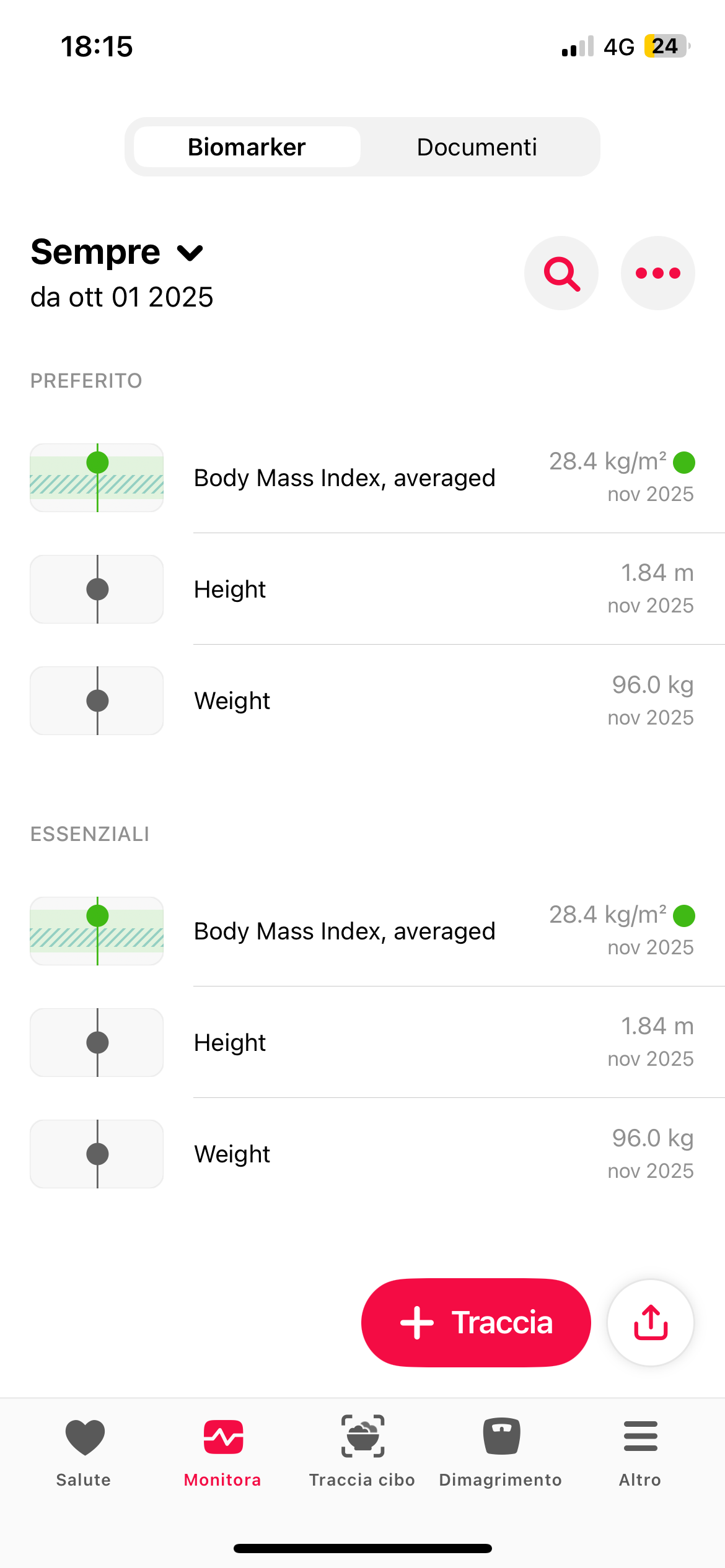725x1568 pixels.
Task: Open Body Mass Index under Preferito
Action: pos(345,478)
